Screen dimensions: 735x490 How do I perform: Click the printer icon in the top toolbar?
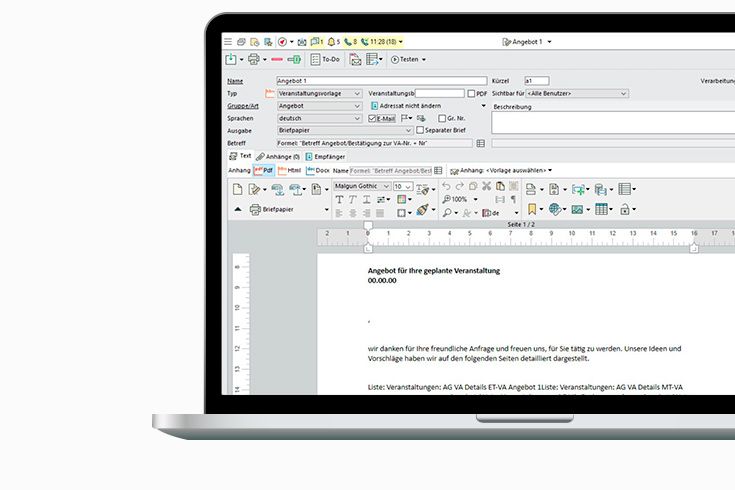tap(254, 60)
